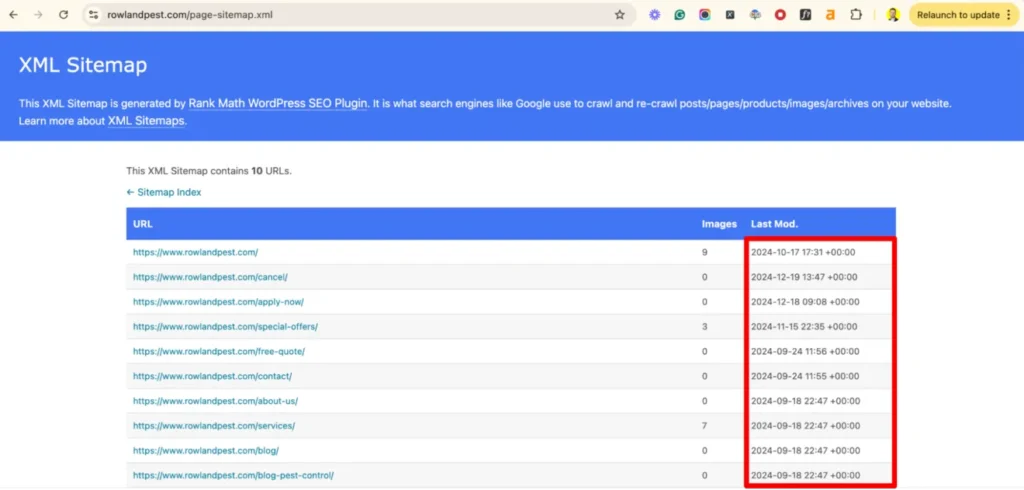Open the rowlandpest.com/cancel/ URL
The width and height of the screenshot is (1024, 490).
[x=209, y=277]
